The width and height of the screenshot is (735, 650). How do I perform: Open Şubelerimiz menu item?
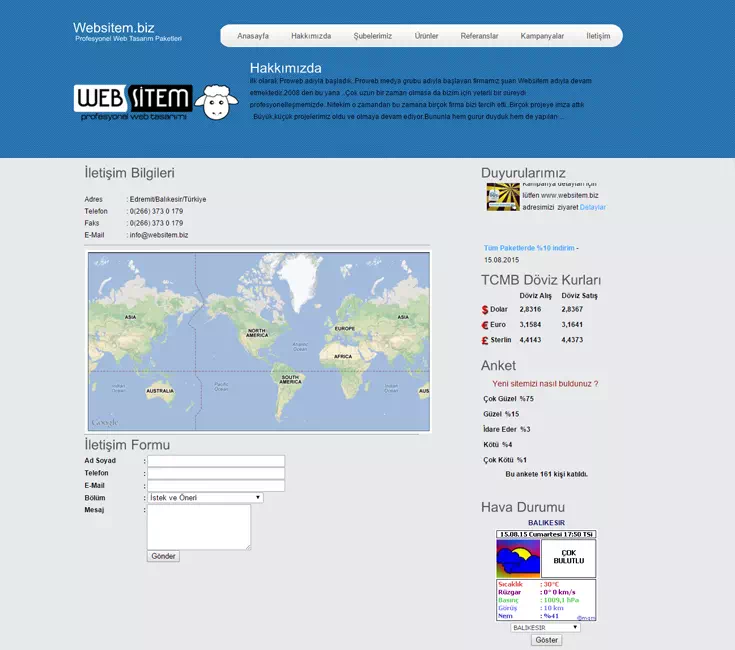373,36
